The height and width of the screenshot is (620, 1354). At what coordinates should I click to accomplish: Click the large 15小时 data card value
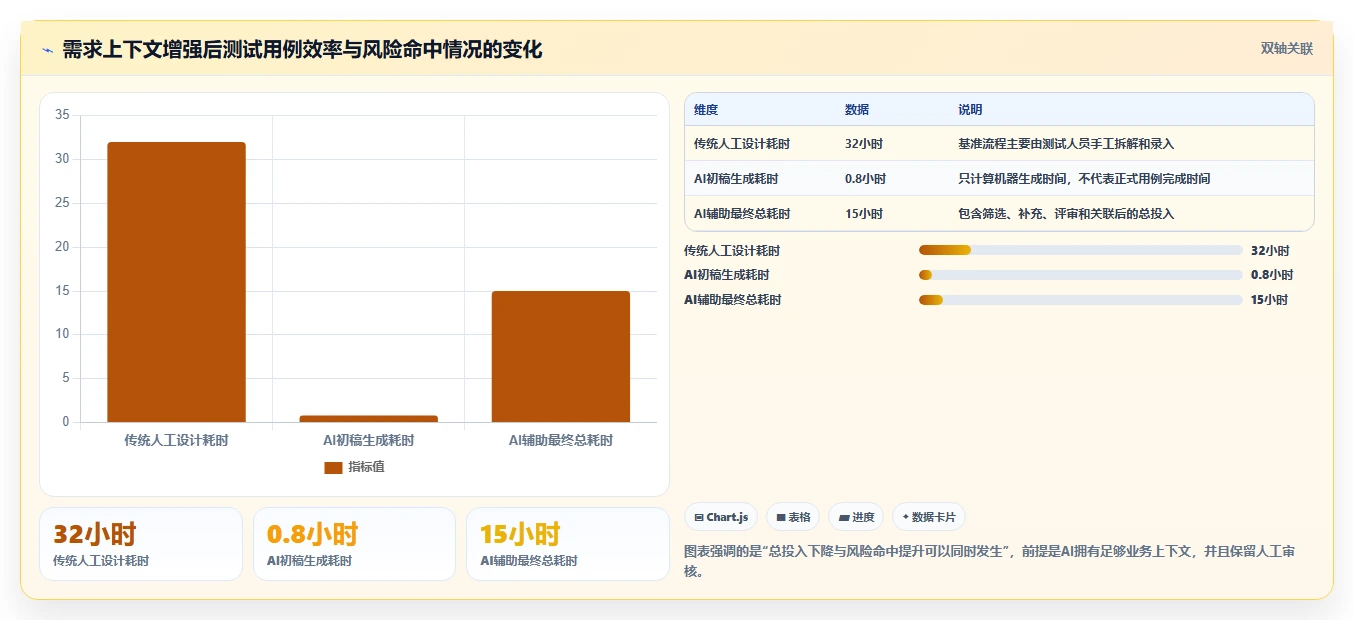tap(520, 534)
